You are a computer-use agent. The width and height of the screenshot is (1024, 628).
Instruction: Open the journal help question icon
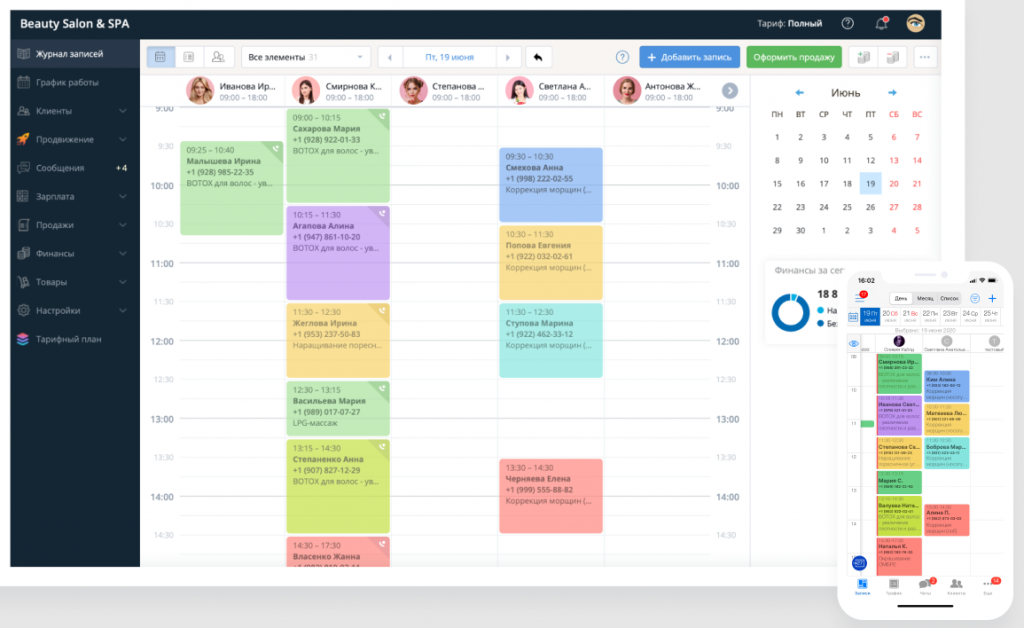point(622,57)
